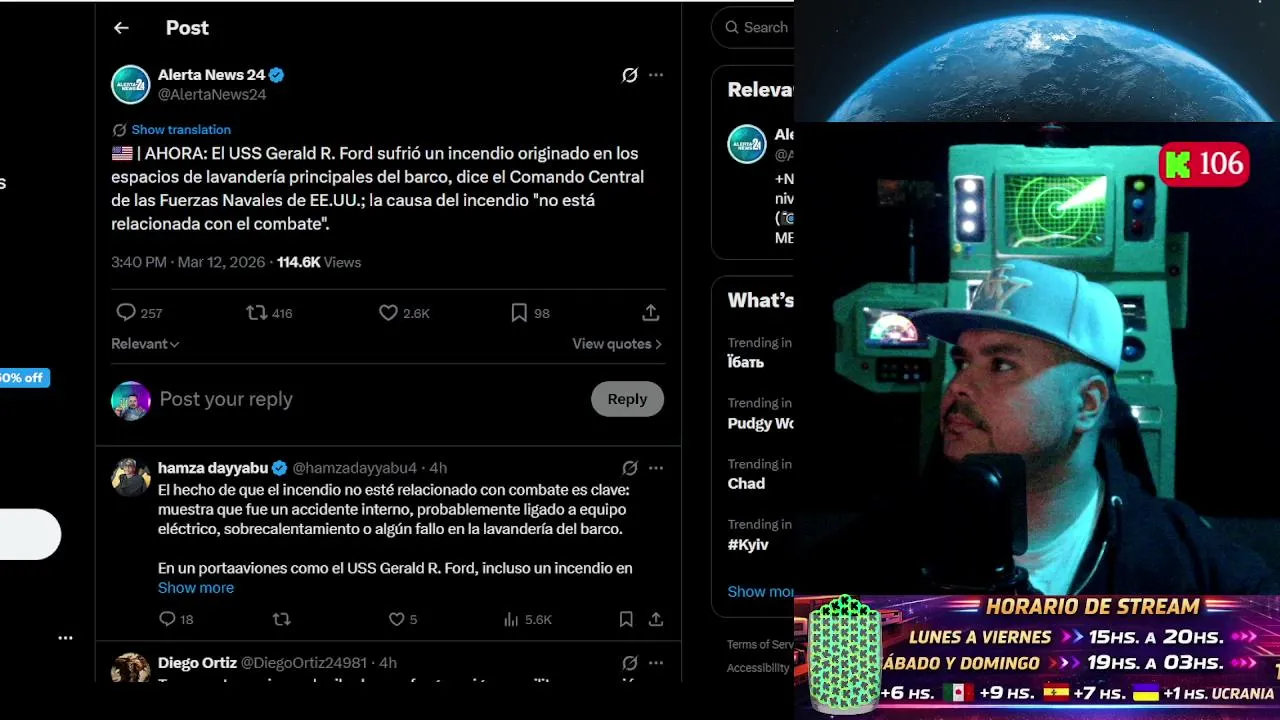Image resolution: width=1280 pixels, height=720 pixels.
Task: Bookmark the Alerta News 24 post
Action: click(519, 313)
